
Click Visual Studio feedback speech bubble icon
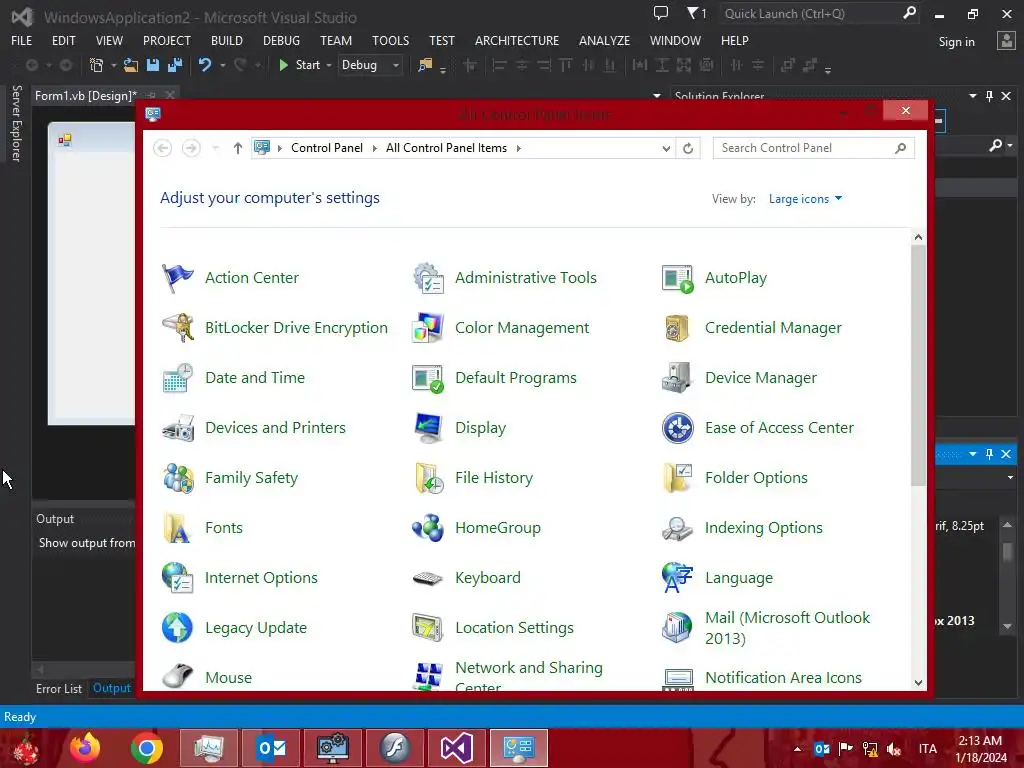pyautogui.click(x=661, y=13)
